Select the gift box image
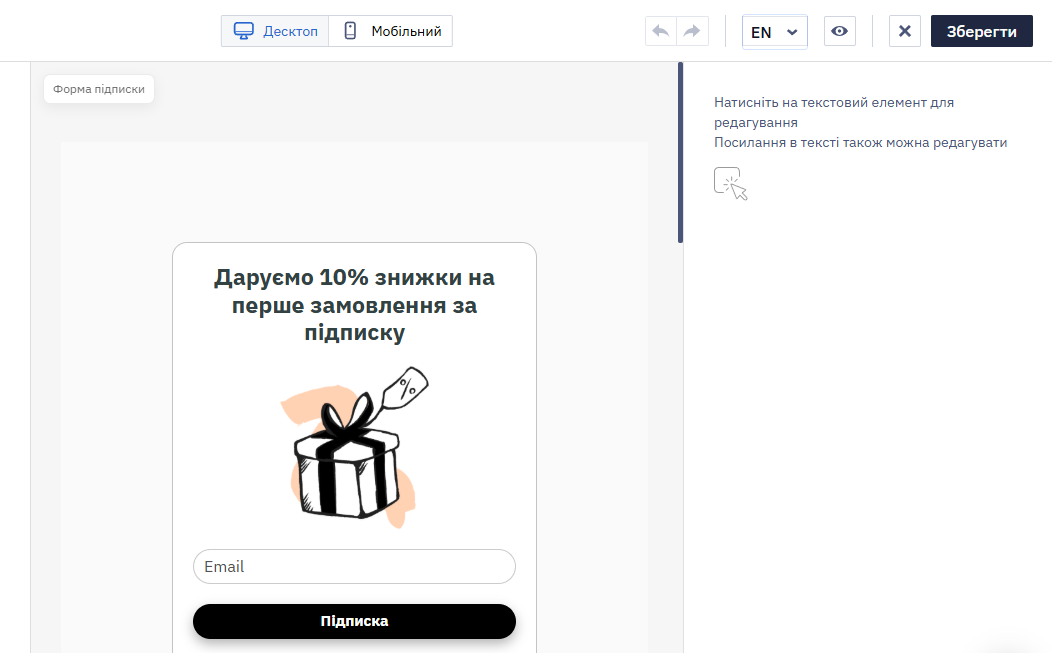 click(354, 447)
